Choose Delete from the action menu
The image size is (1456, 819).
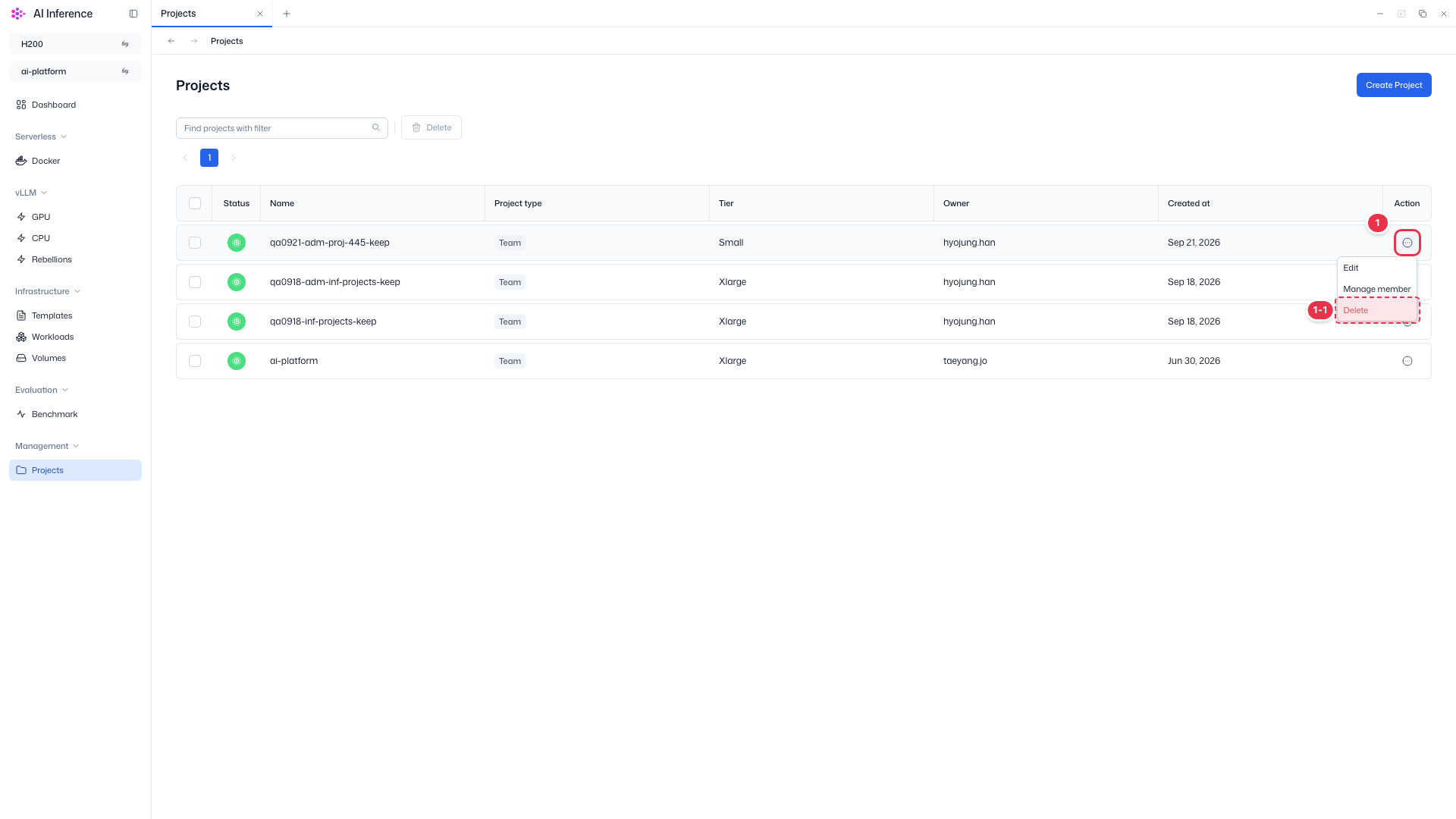coord(1376,310)
